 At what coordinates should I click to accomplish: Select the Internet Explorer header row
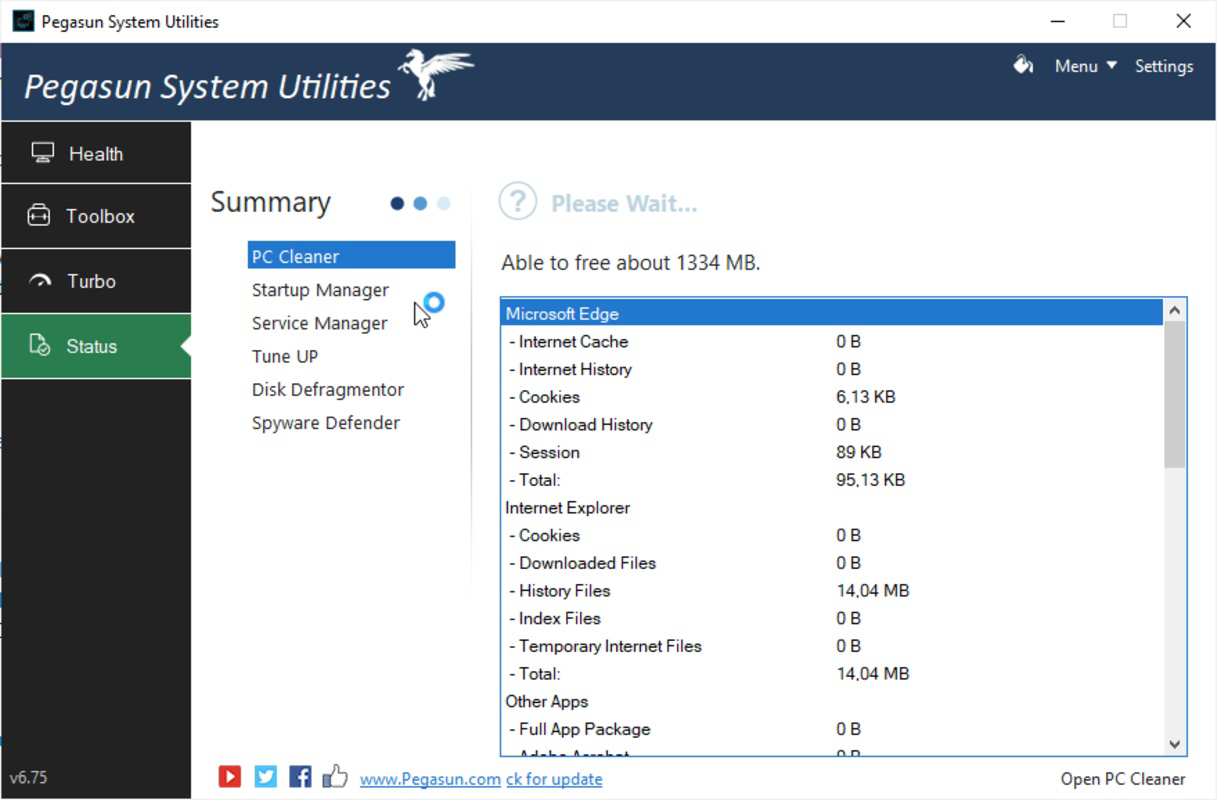[832, 507]
